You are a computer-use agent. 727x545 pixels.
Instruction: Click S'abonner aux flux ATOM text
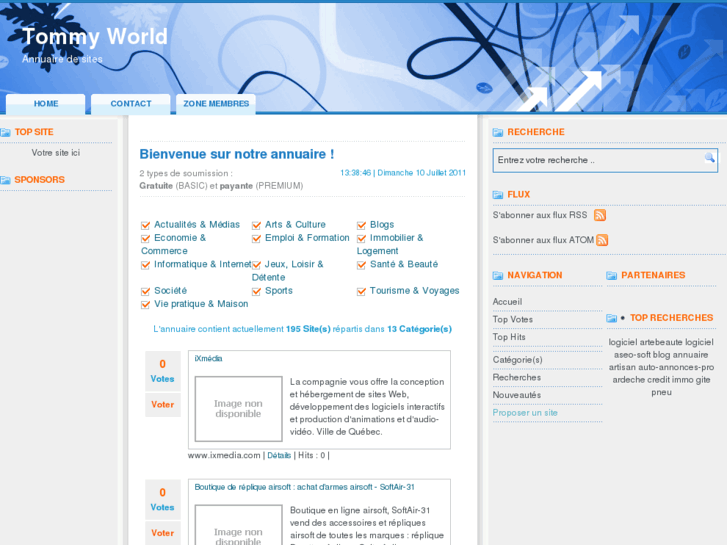click(x=543, y=240)
